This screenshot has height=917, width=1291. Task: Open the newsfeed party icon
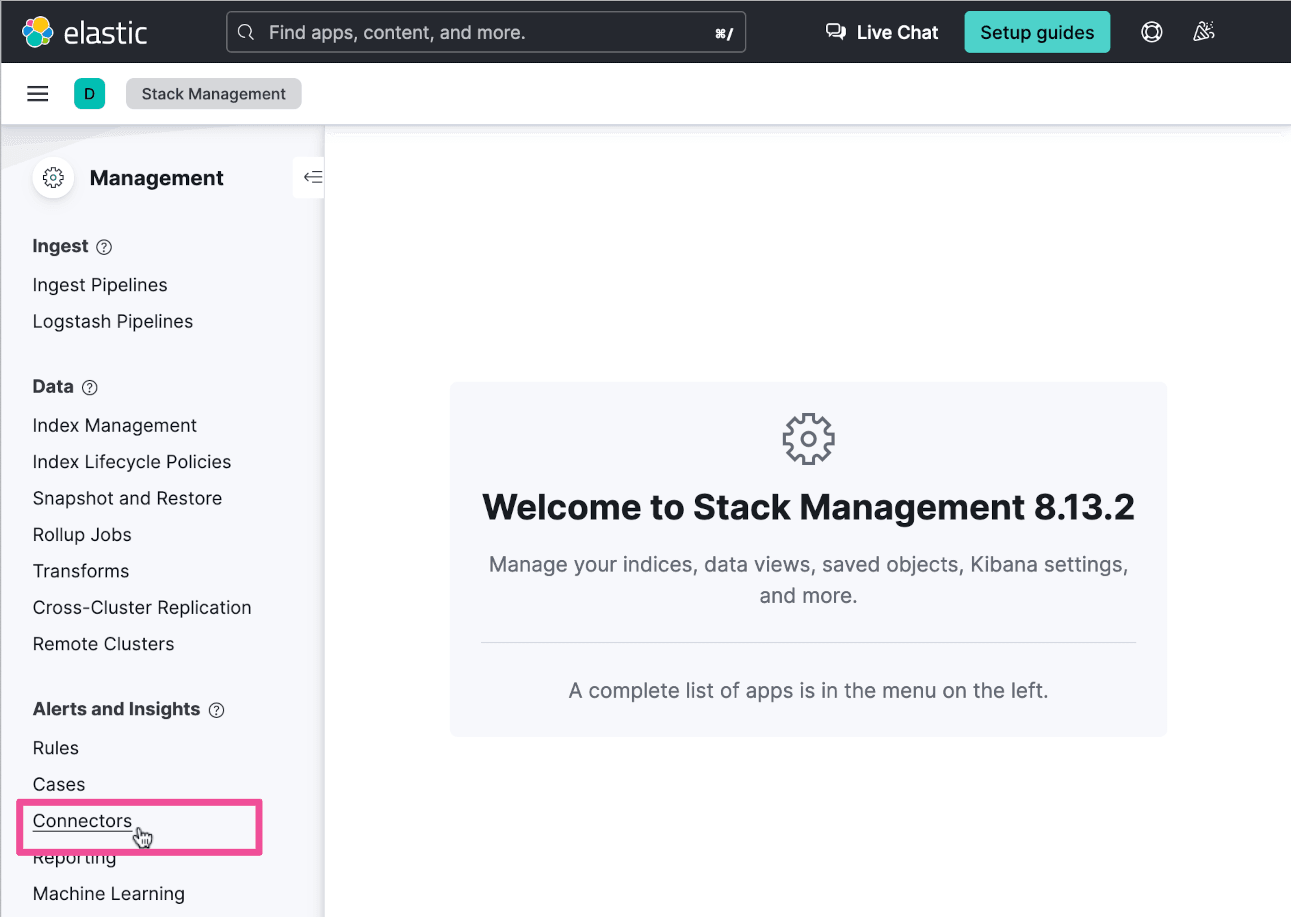point(1204,32)
